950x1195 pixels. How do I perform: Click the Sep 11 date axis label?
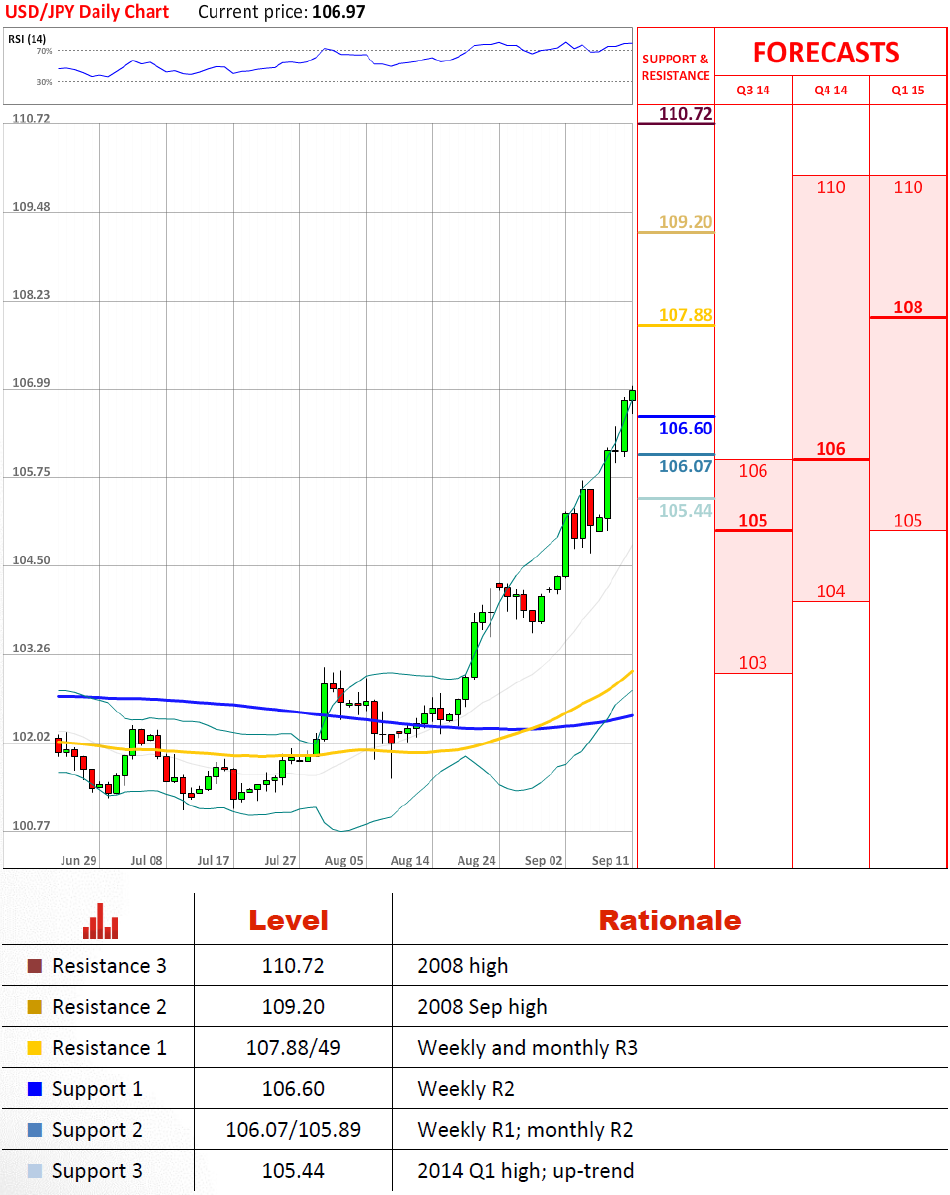click(610, 860)
